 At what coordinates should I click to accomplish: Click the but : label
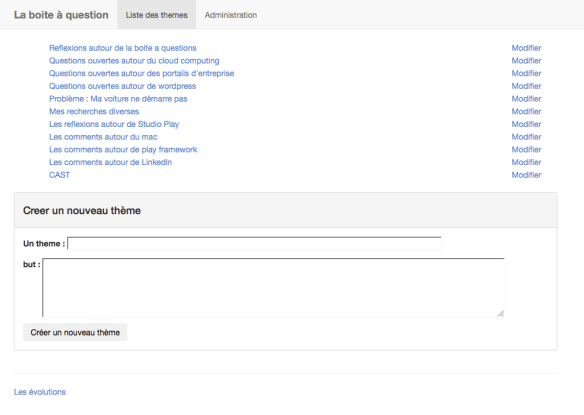click(x=32, y=264)
